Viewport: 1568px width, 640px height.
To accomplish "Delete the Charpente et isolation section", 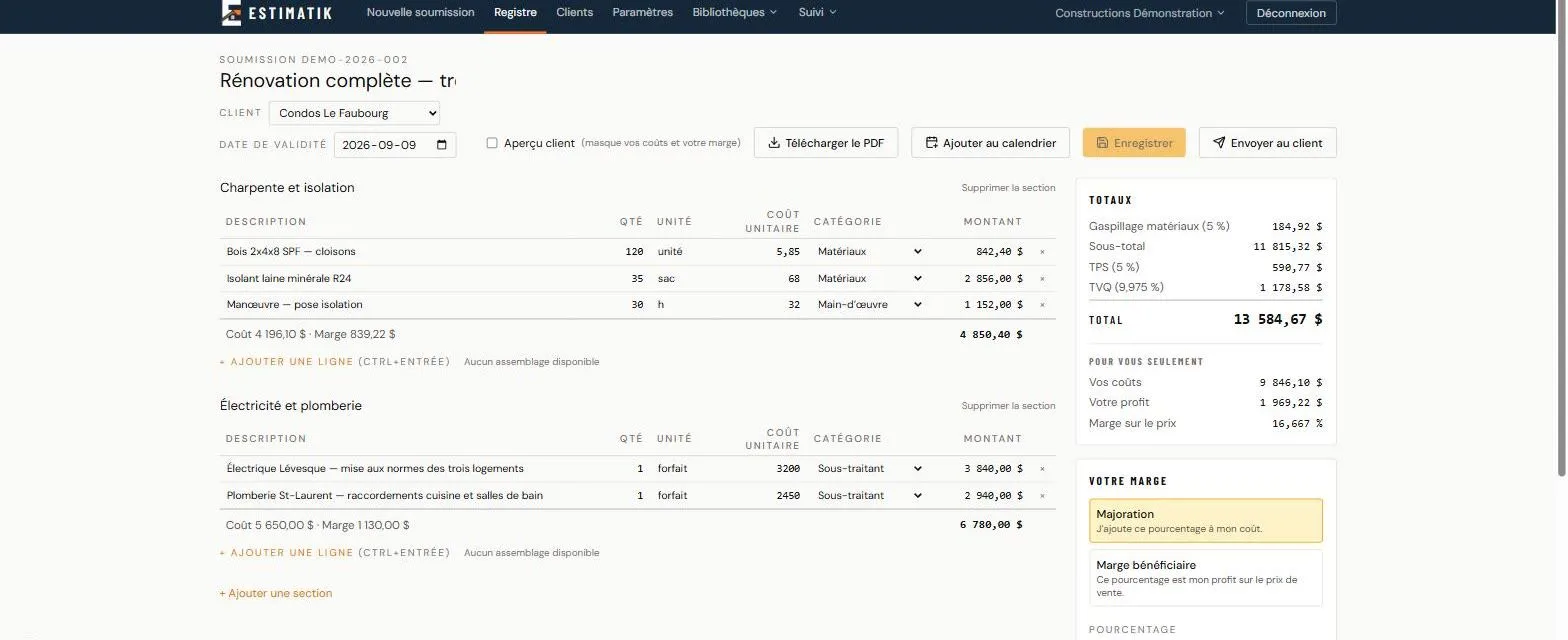I will (1008, 188).
